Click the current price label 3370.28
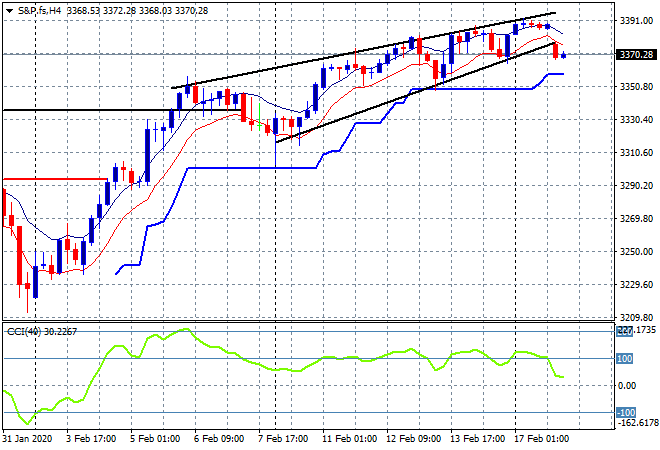 [637, 54]
